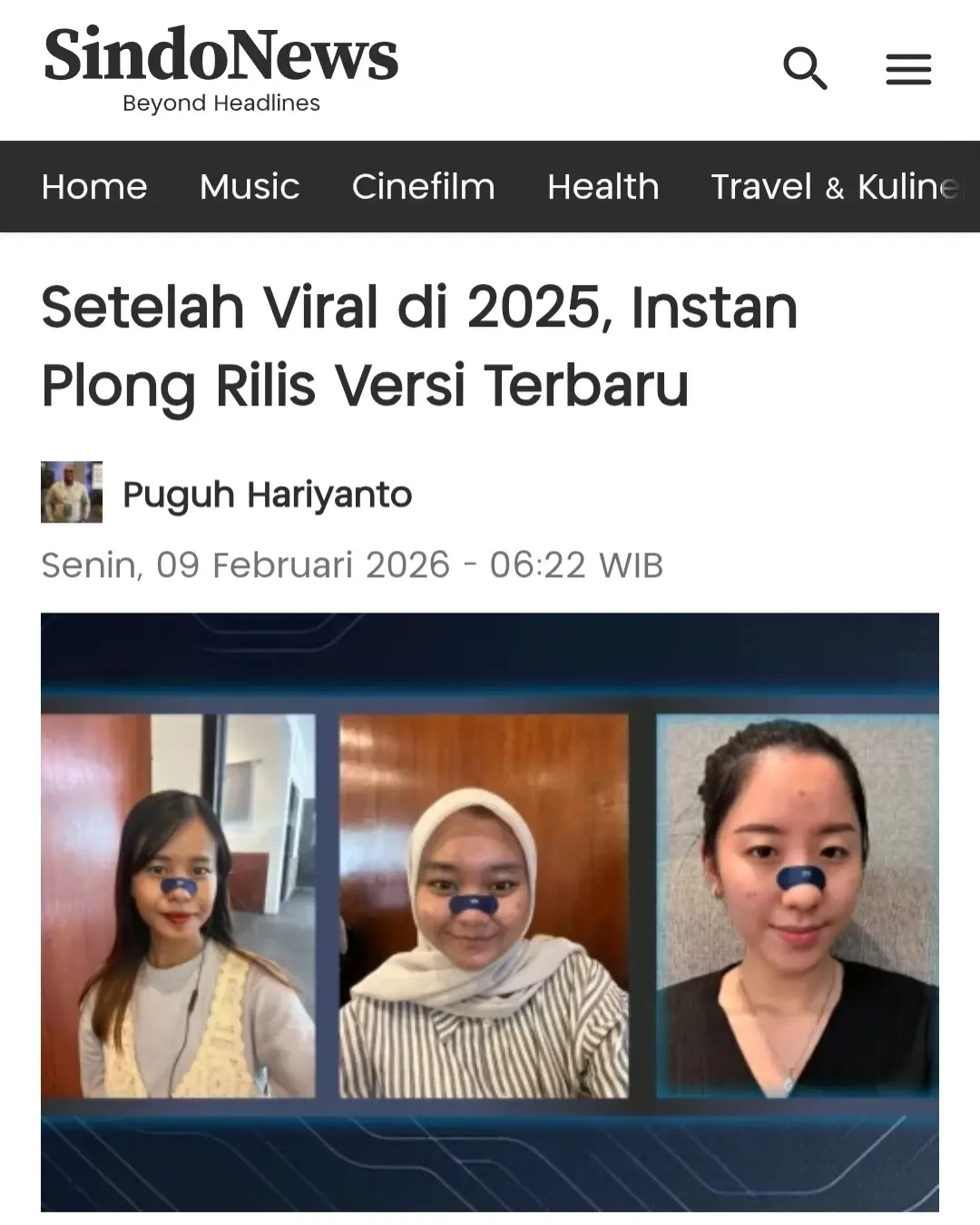Tap Puguh Hariyanto's author avatar

[x=72, y=492]
